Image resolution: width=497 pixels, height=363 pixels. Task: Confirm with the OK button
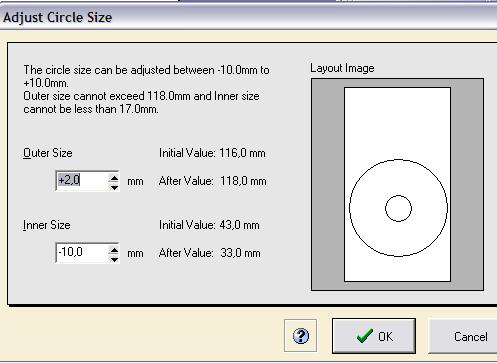(374, 336)
